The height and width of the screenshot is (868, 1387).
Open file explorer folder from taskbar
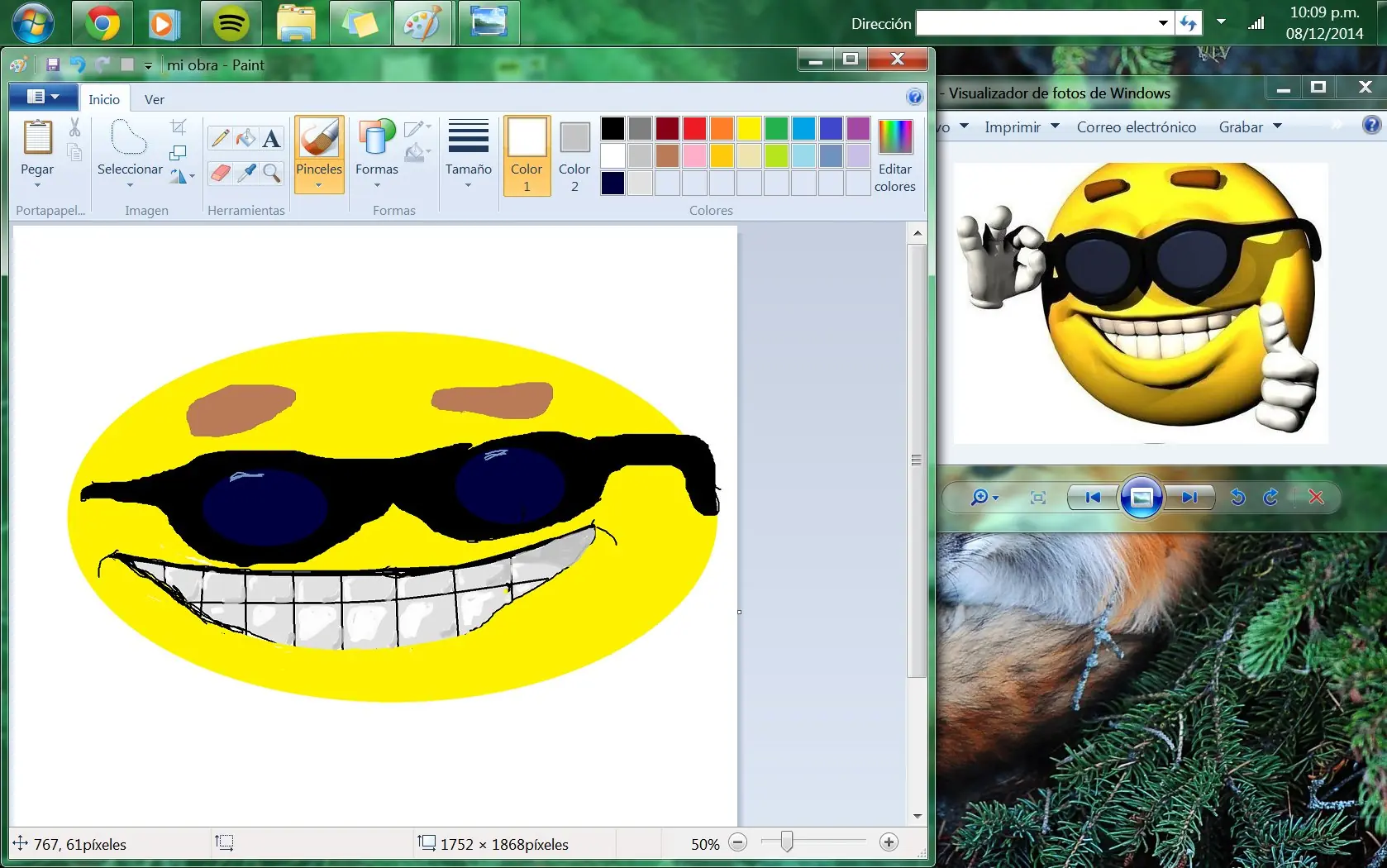[x=296, y=23]
